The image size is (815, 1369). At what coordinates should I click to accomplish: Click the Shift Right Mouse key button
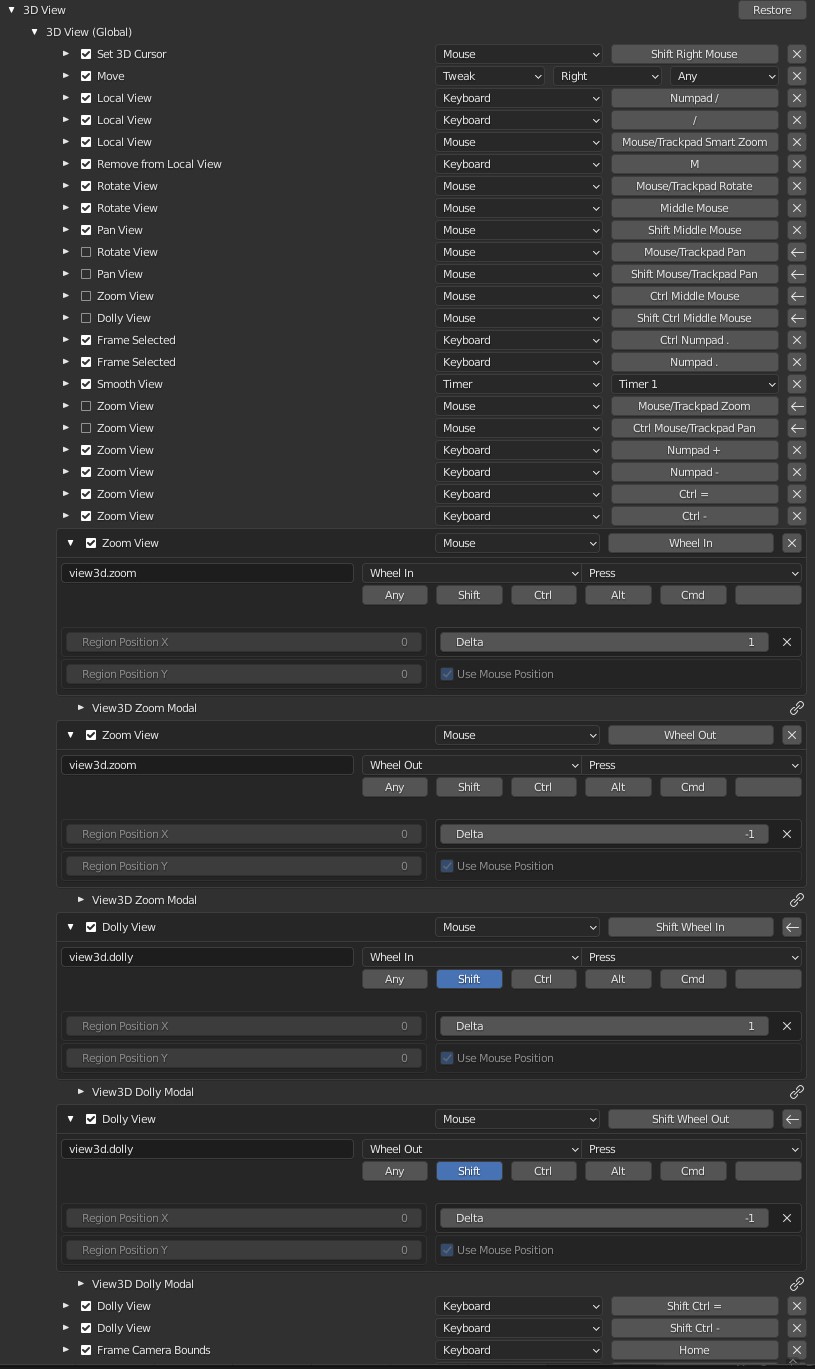coord(695,54)
